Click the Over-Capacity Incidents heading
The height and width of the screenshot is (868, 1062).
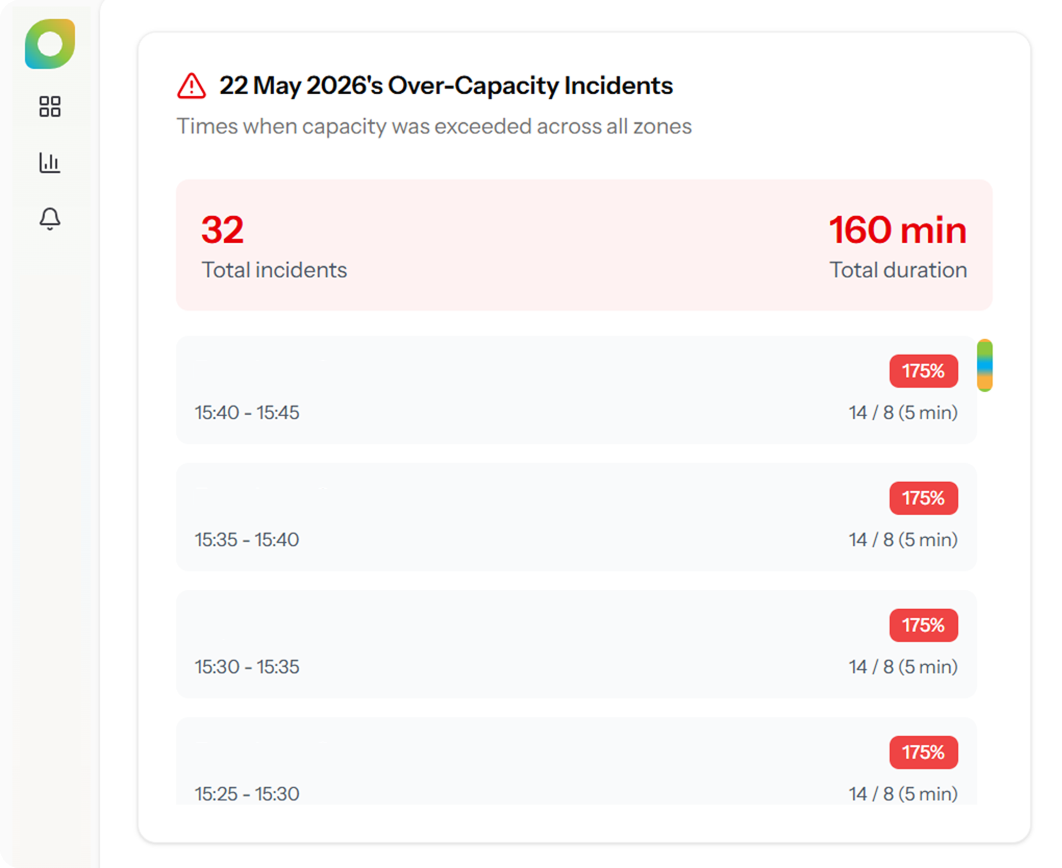(446, 86)
